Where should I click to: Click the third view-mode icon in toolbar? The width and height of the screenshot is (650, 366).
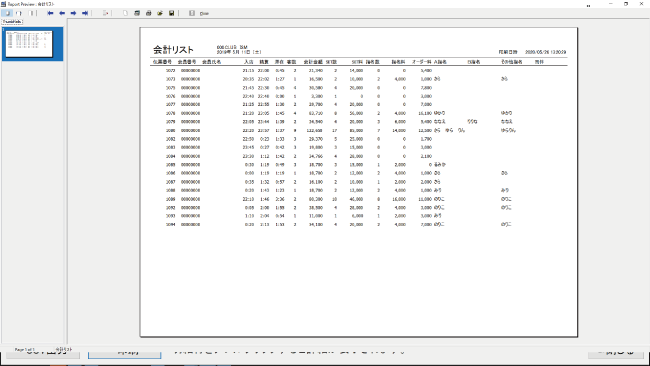[x=32, y=13]
